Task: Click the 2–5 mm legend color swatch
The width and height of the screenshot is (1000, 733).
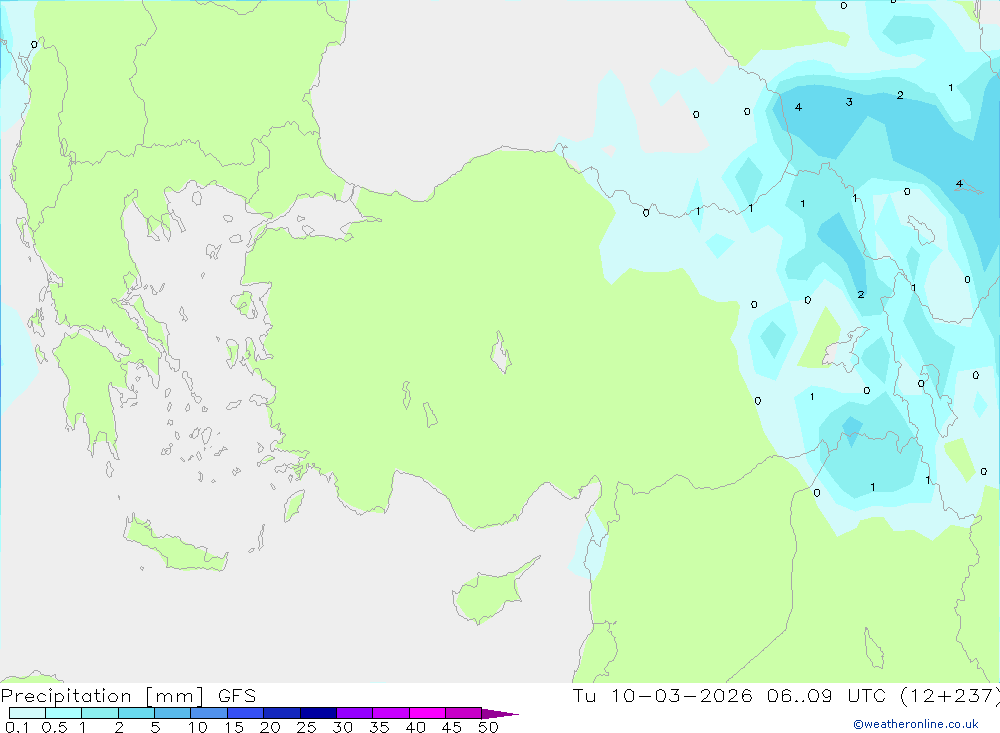Action: click(x=136, y=713)
